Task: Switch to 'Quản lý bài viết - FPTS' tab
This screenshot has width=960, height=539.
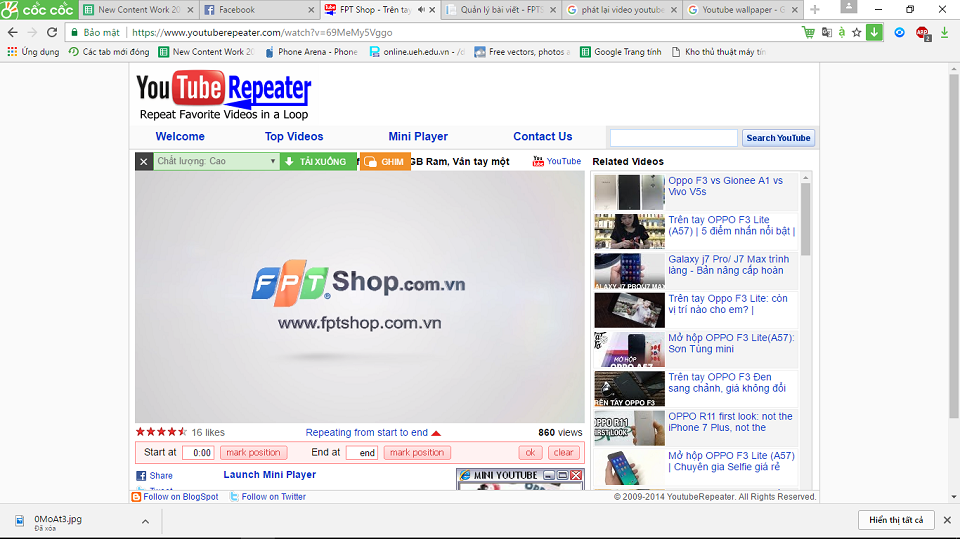Action: pos(501,10)
